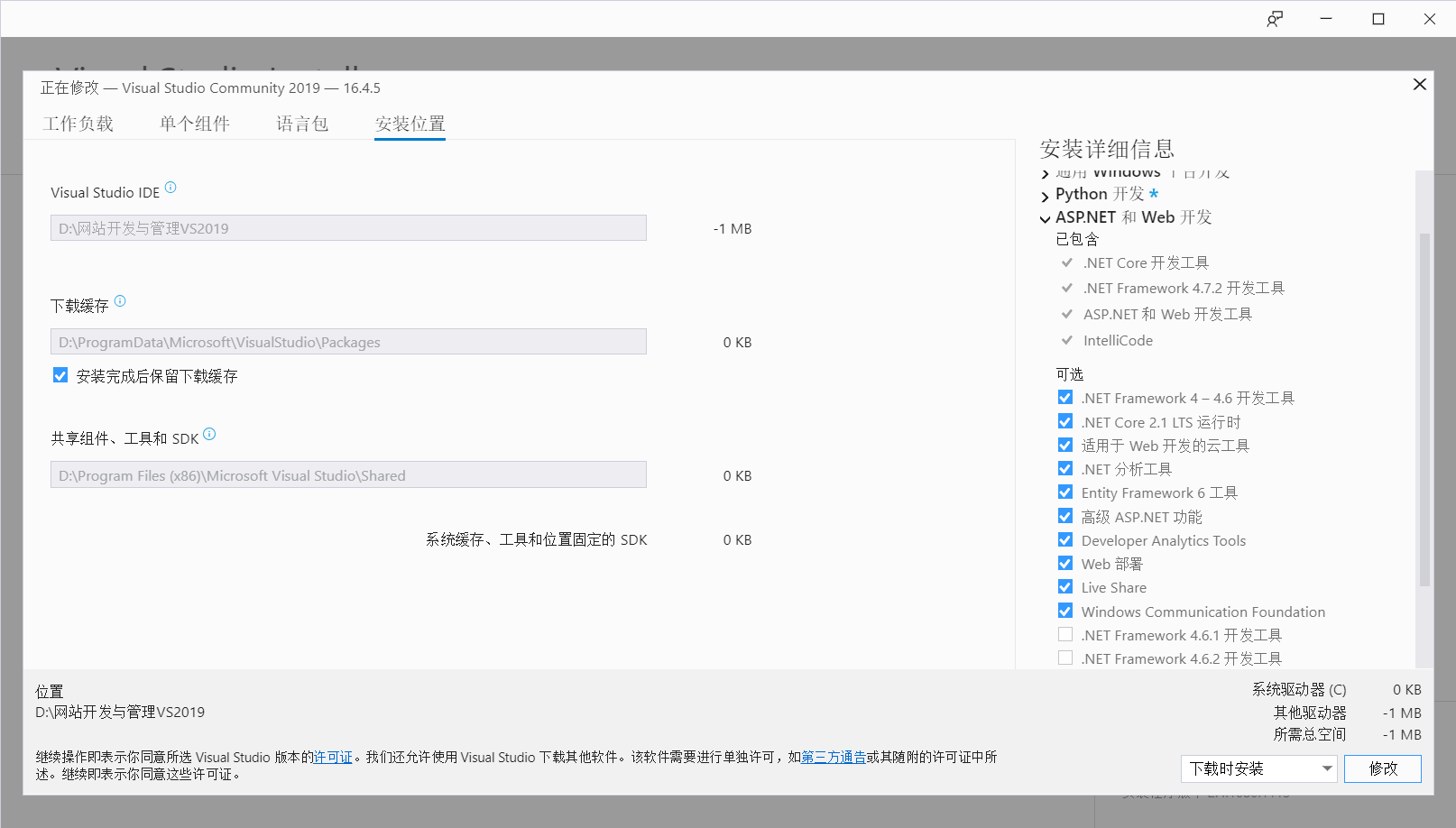This screenshot has width=1456, height=828.
Task: Enable .NET Framework 4.6.2 开发工具 checkbox
Action: (x=1065, y=658)
